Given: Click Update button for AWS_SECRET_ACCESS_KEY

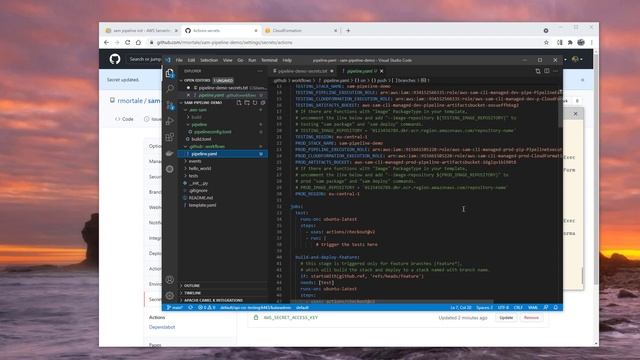Looking at the screenshot, I should click(x=506, y=318).
